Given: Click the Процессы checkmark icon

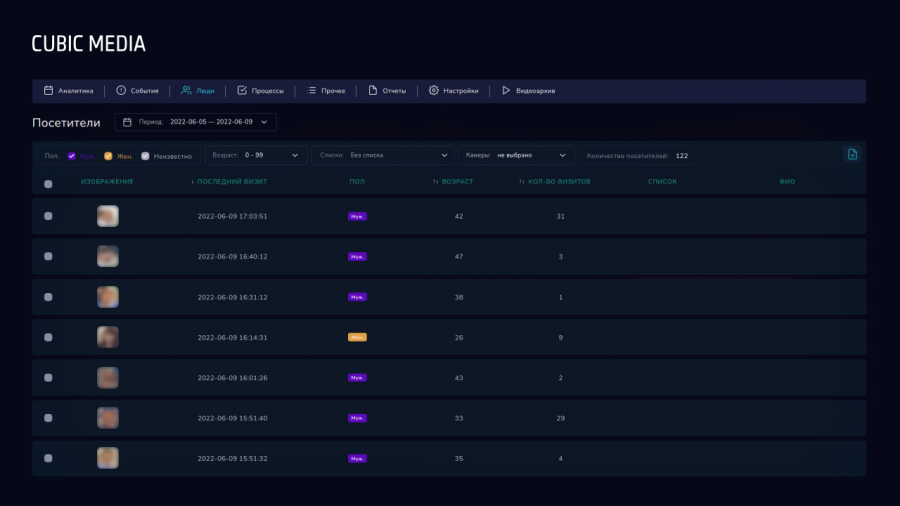Looking at the screenshot, I should coord(242,91).
